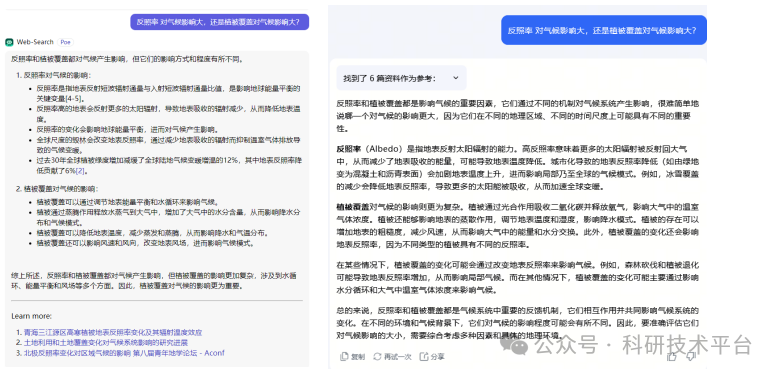Open citation [2] after 低贡献了6%
Image resolution: width=777 pixels, height=375 pixels.
pyautogui.click(x=80, y=171)
